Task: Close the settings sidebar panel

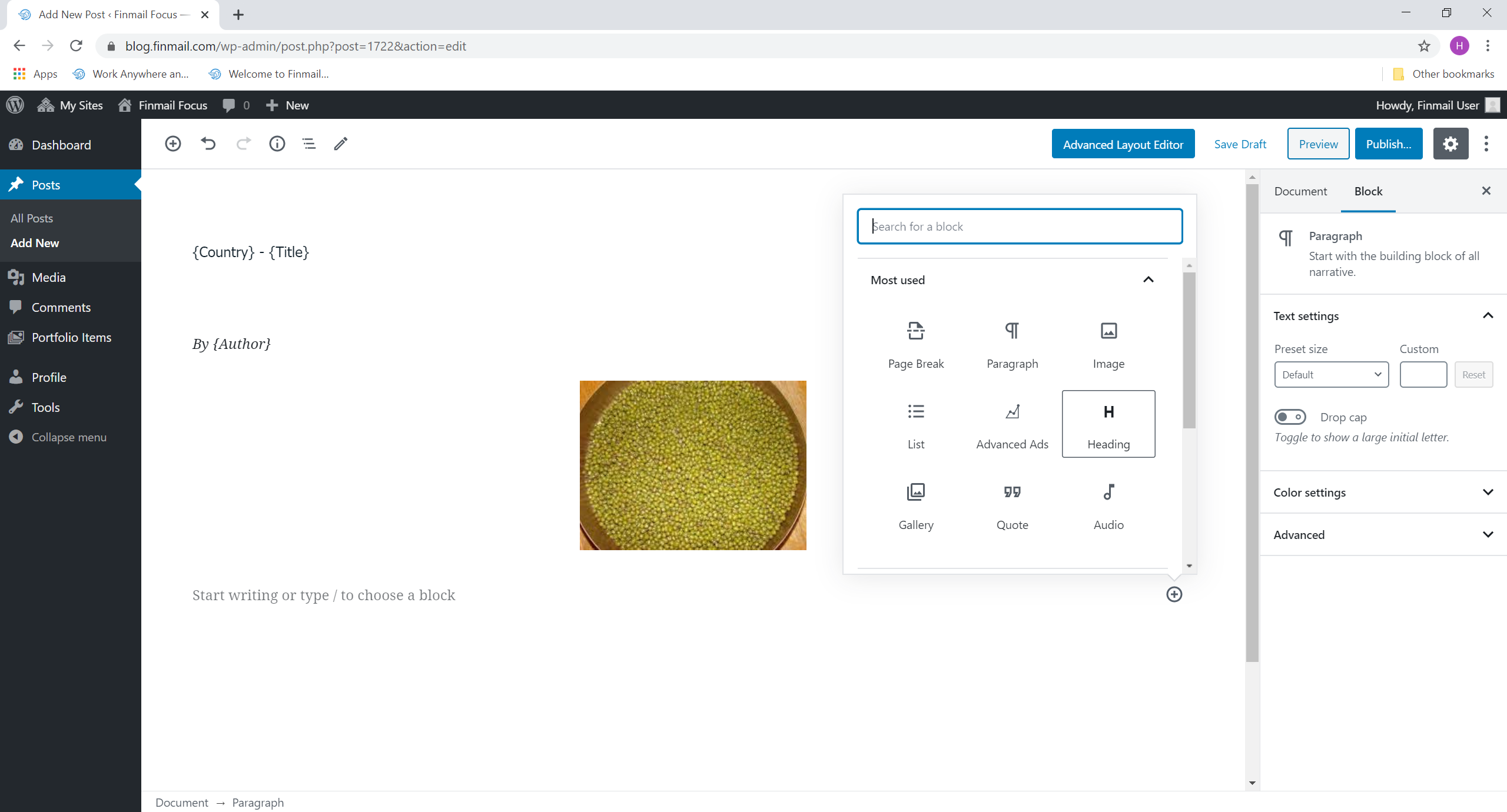Action: click(x=1486, y=191)
